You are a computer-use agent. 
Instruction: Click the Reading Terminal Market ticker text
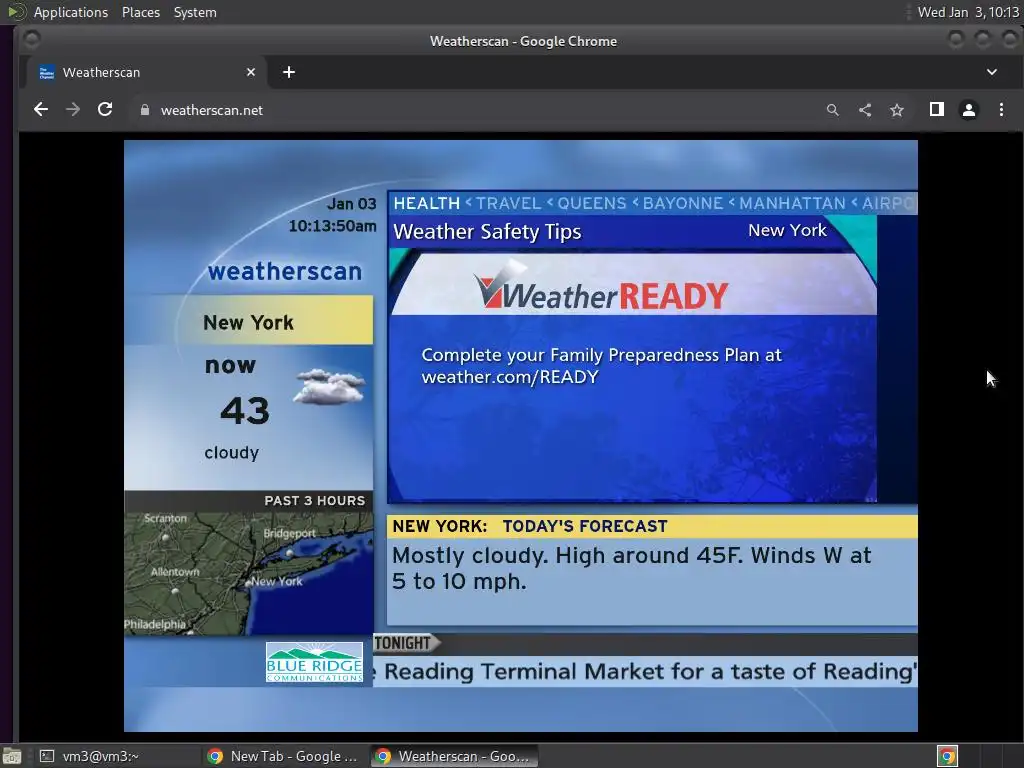tap(647, 672)
